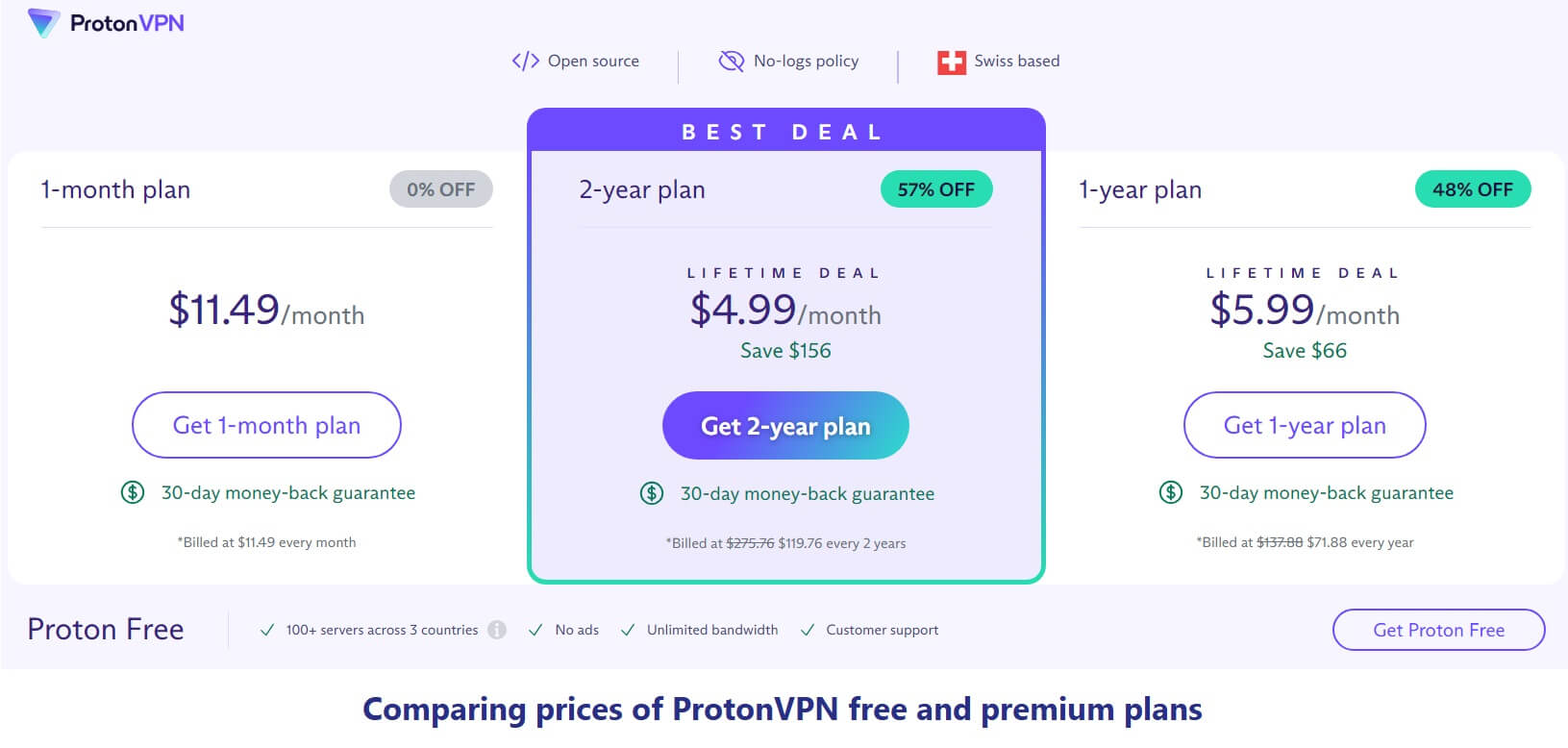
Task: Click the 0% OFF badge
Action: (441, 189)
